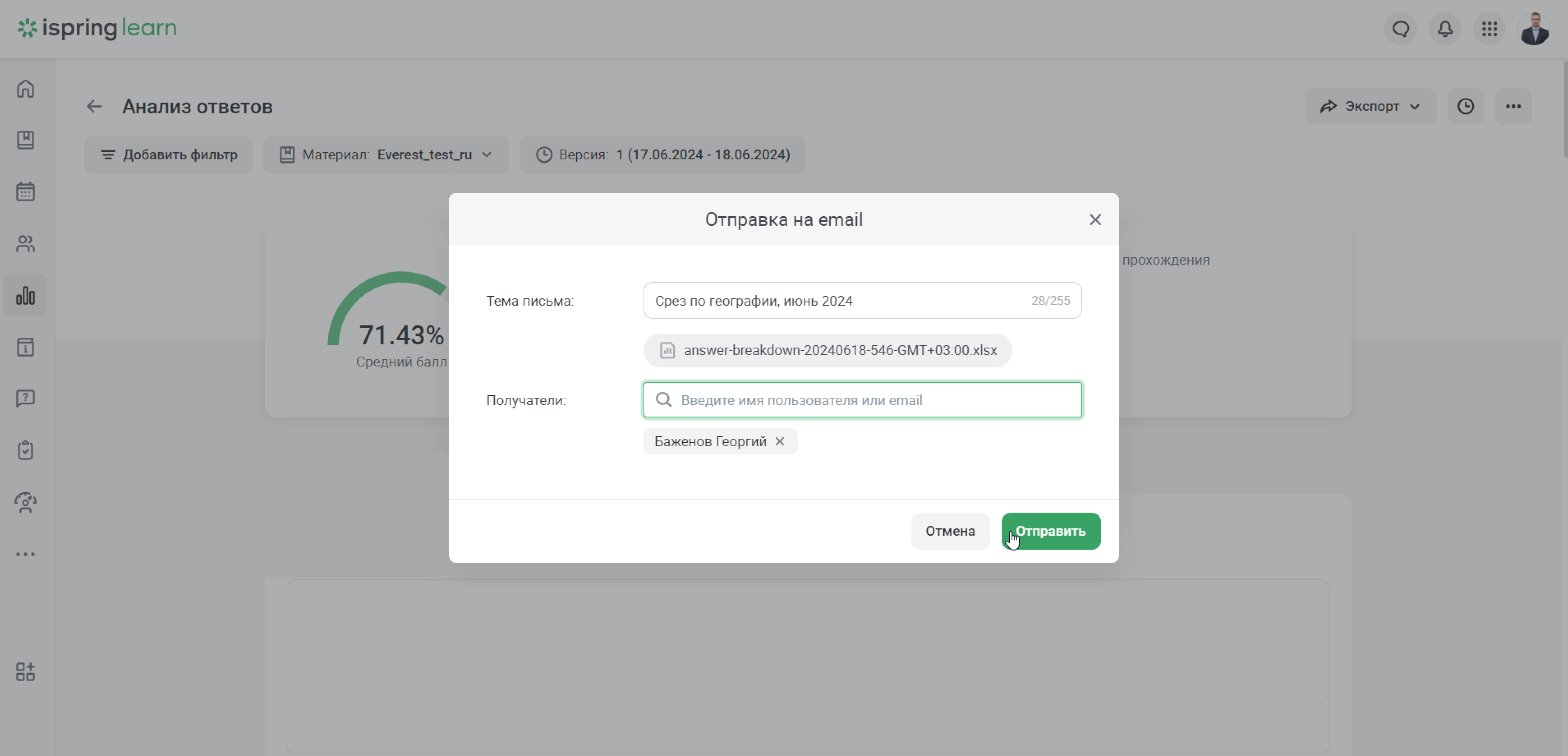Focus the Получатели recipient search field
This screenshot has width=1568, height=756.
[x=862, y=400]
